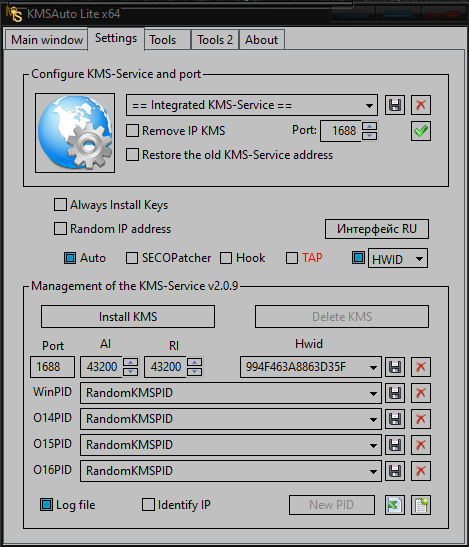Increase the RI interval value
The image size is (469, 547).
(194, 362)
